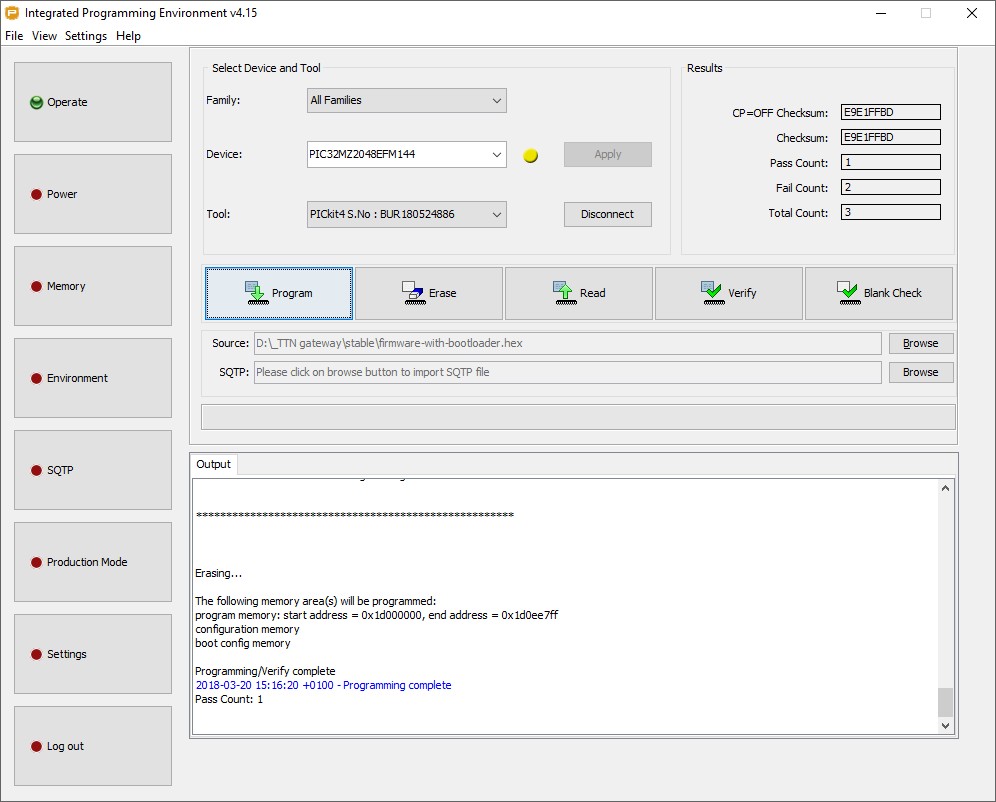
Task: Select the green Operate indicator
Action: 36,102
